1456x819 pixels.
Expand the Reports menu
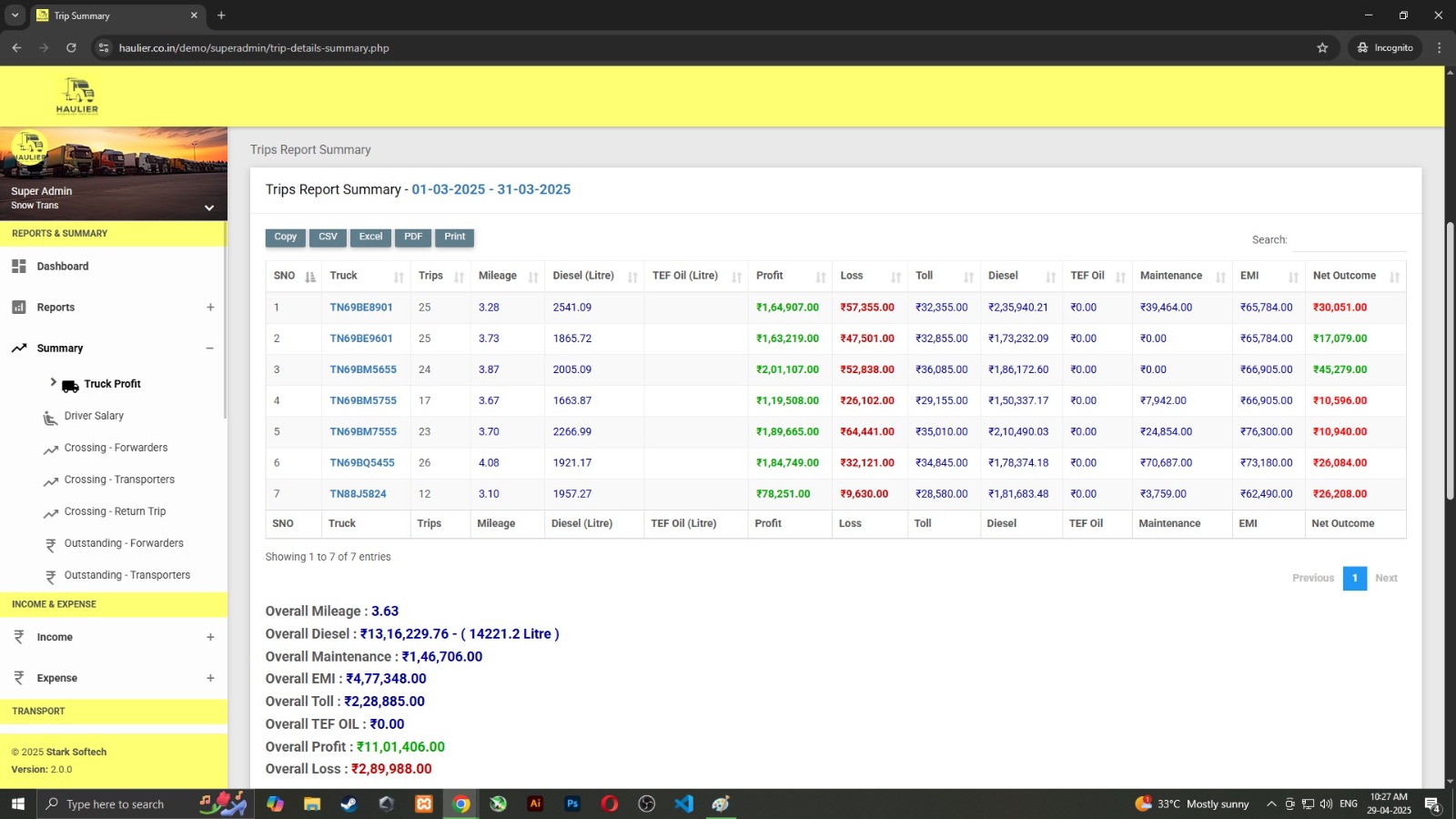(210, 308)
